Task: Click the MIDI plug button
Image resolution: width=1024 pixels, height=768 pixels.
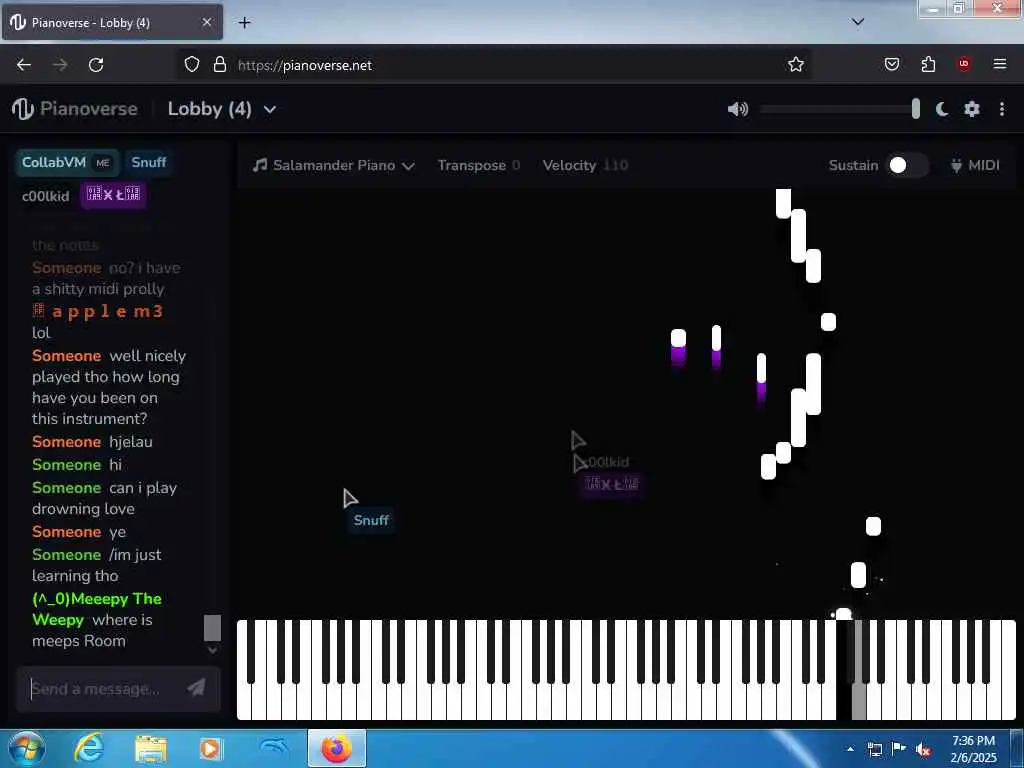Action: point(975,165)
